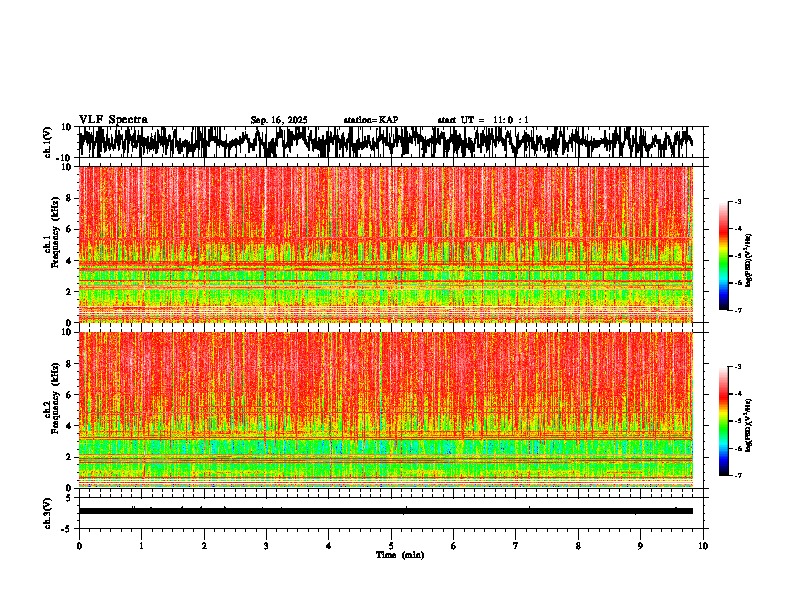The image size is (792, 612).
Task: Click the time axis tick label "3"
Action: click(266, 546)
